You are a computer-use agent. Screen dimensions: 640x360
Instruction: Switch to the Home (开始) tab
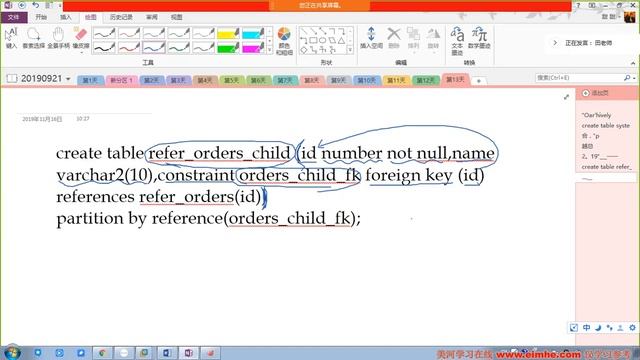[41, 17]
